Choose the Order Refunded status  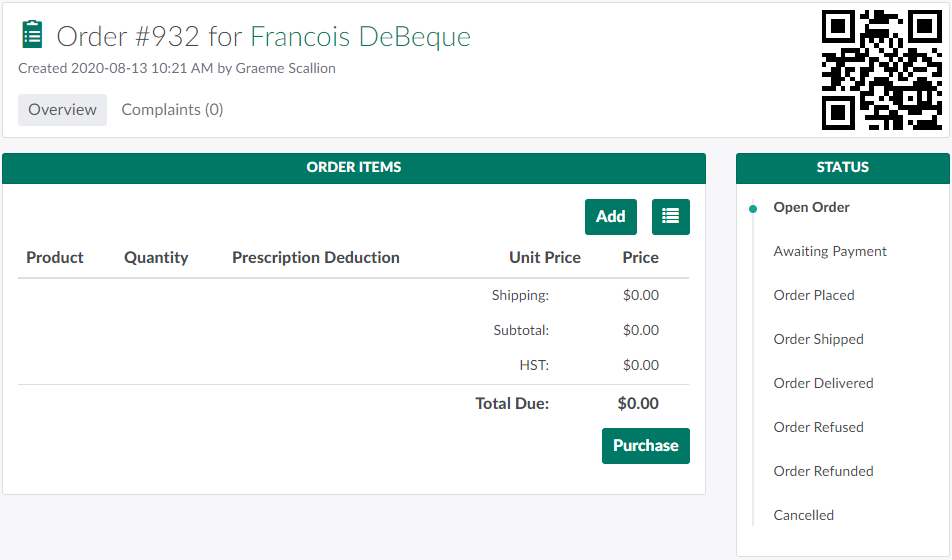(x=823, y=472)
